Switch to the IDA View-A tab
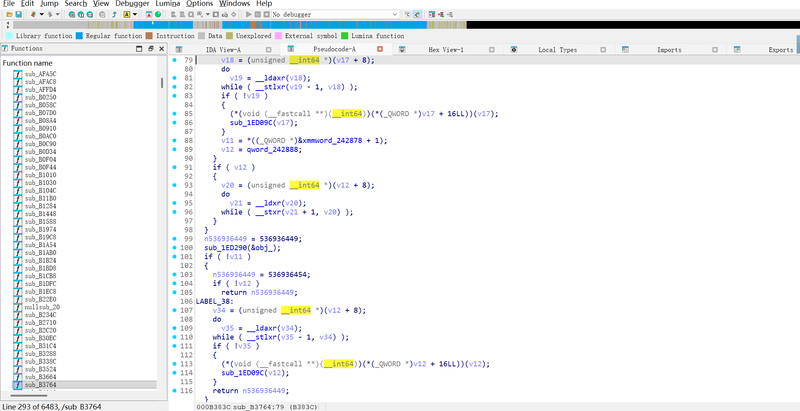800x411 pixels. tap(223, 49)
